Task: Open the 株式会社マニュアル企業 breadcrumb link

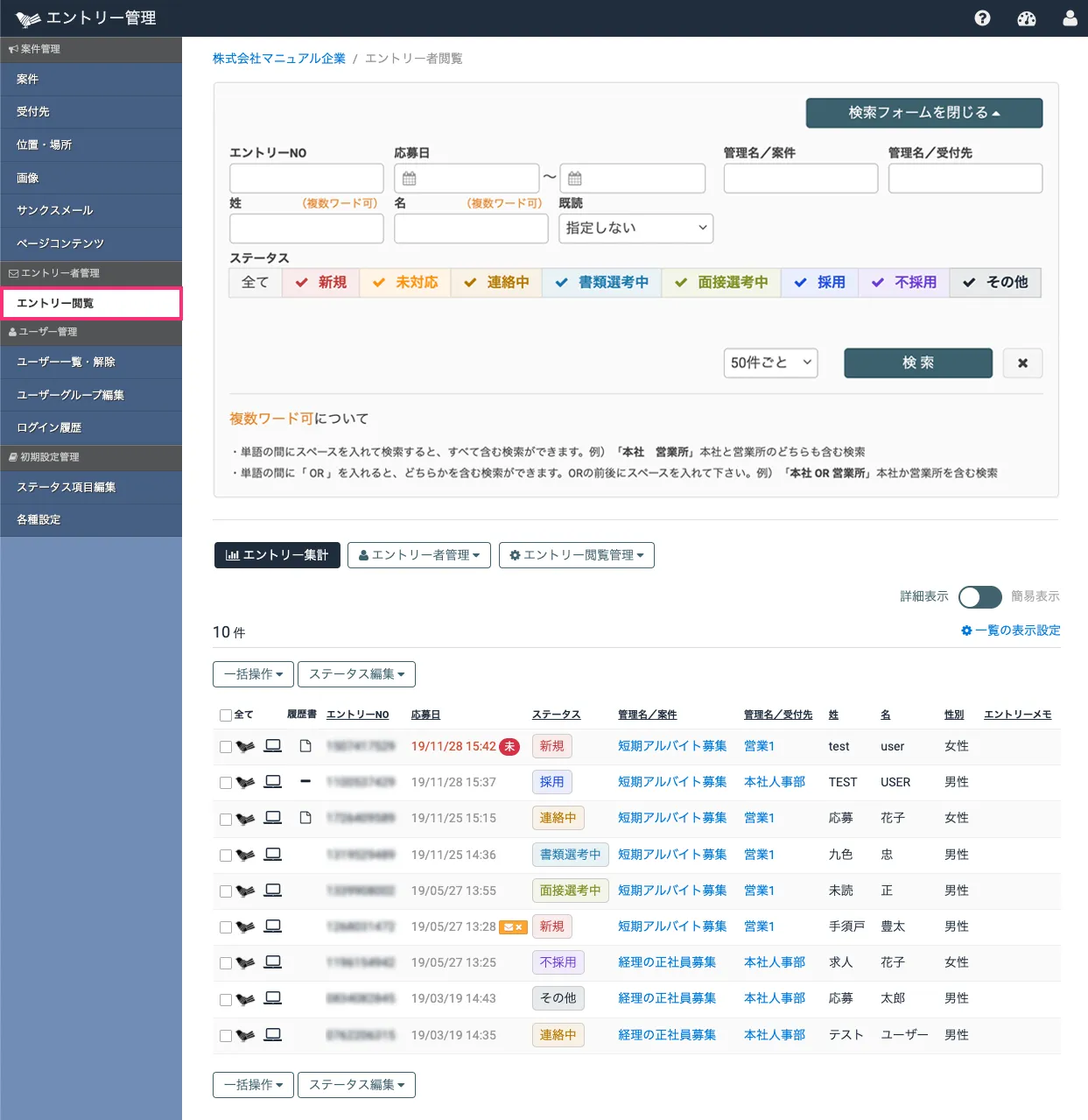Action: click(279, 59)
